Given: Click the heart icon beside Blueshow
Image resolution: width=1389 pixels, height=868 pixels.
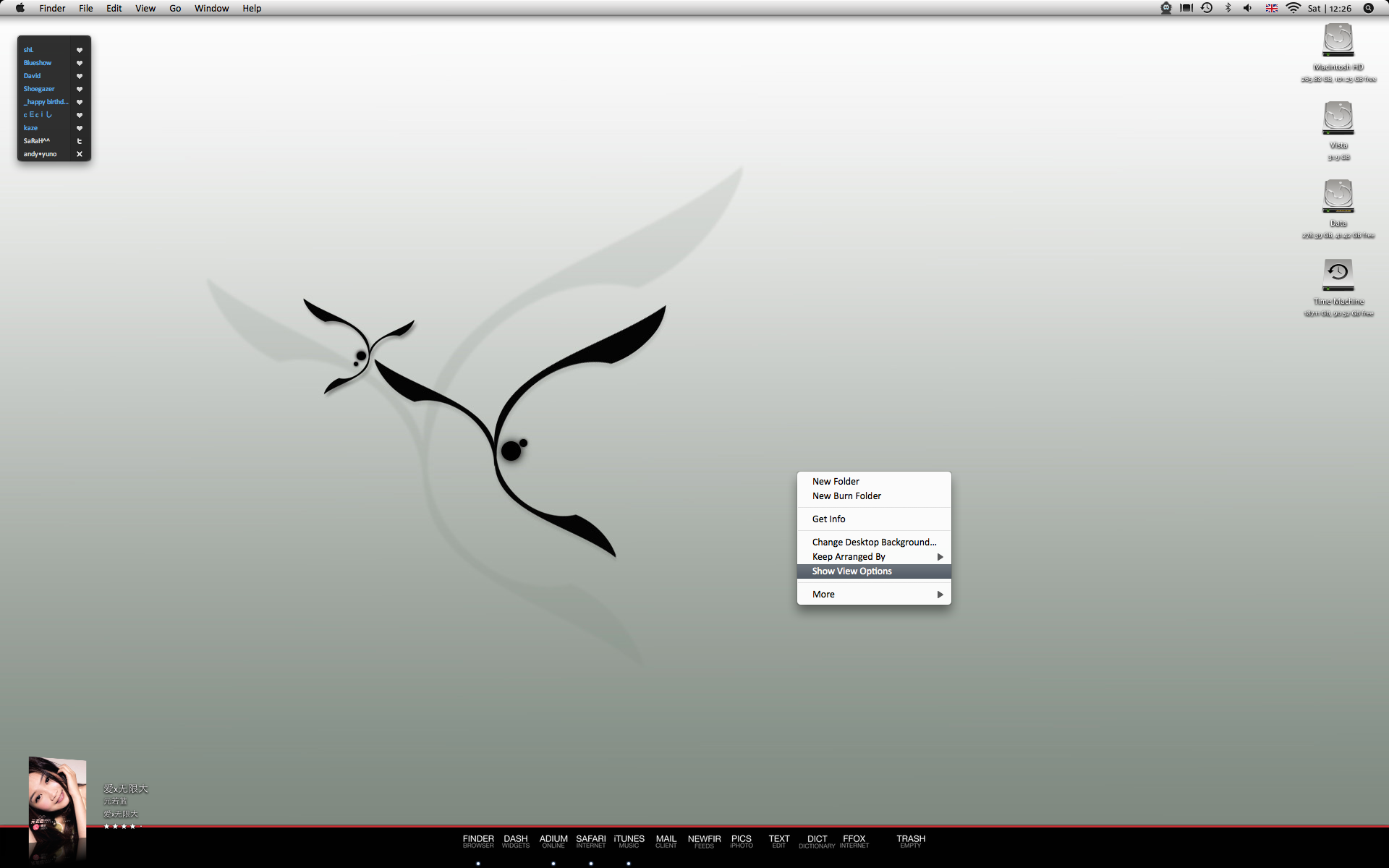Looking at the screenshot, I should click(80, 63).
